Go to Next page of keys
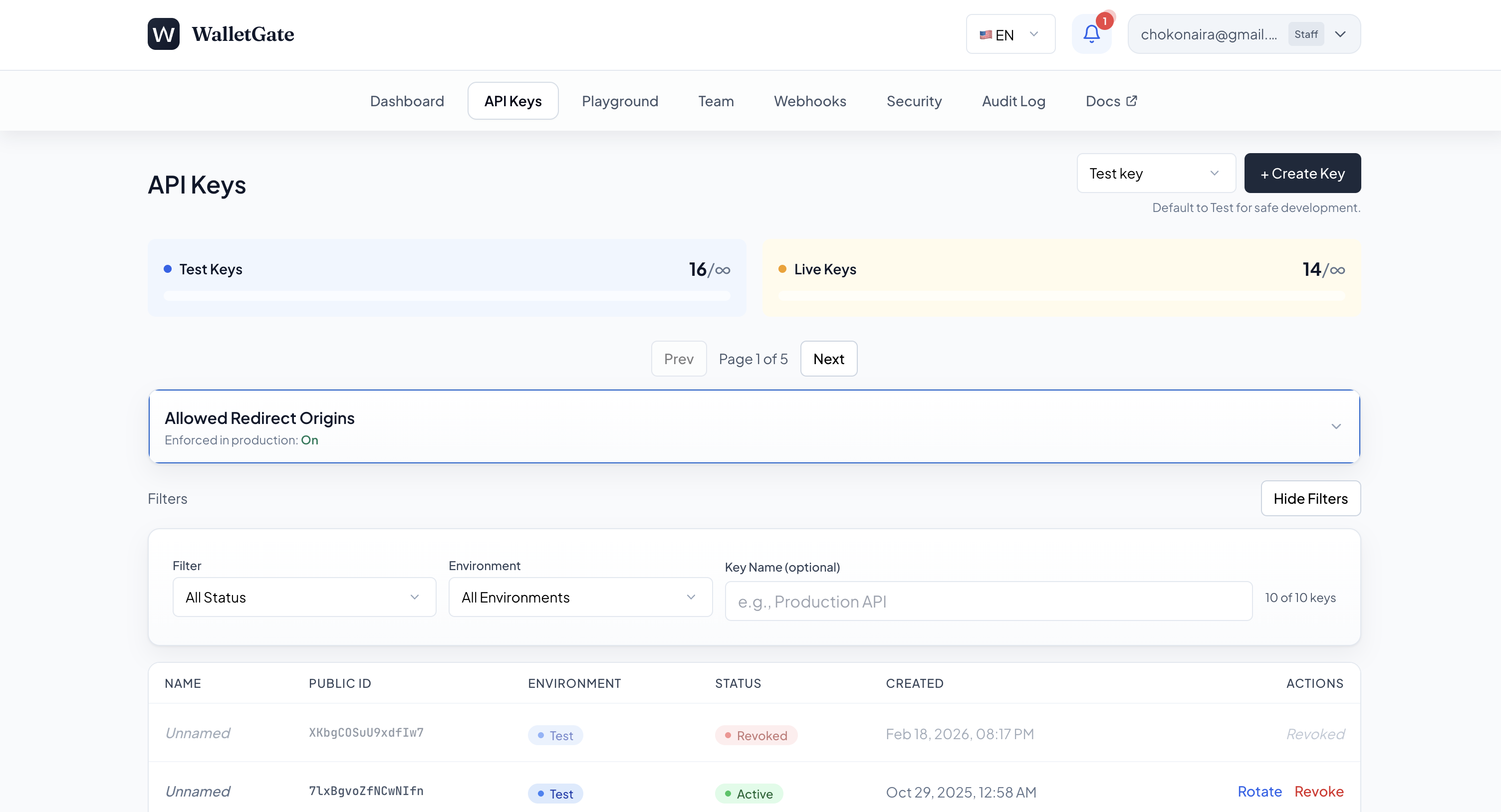 coord(828,359)
